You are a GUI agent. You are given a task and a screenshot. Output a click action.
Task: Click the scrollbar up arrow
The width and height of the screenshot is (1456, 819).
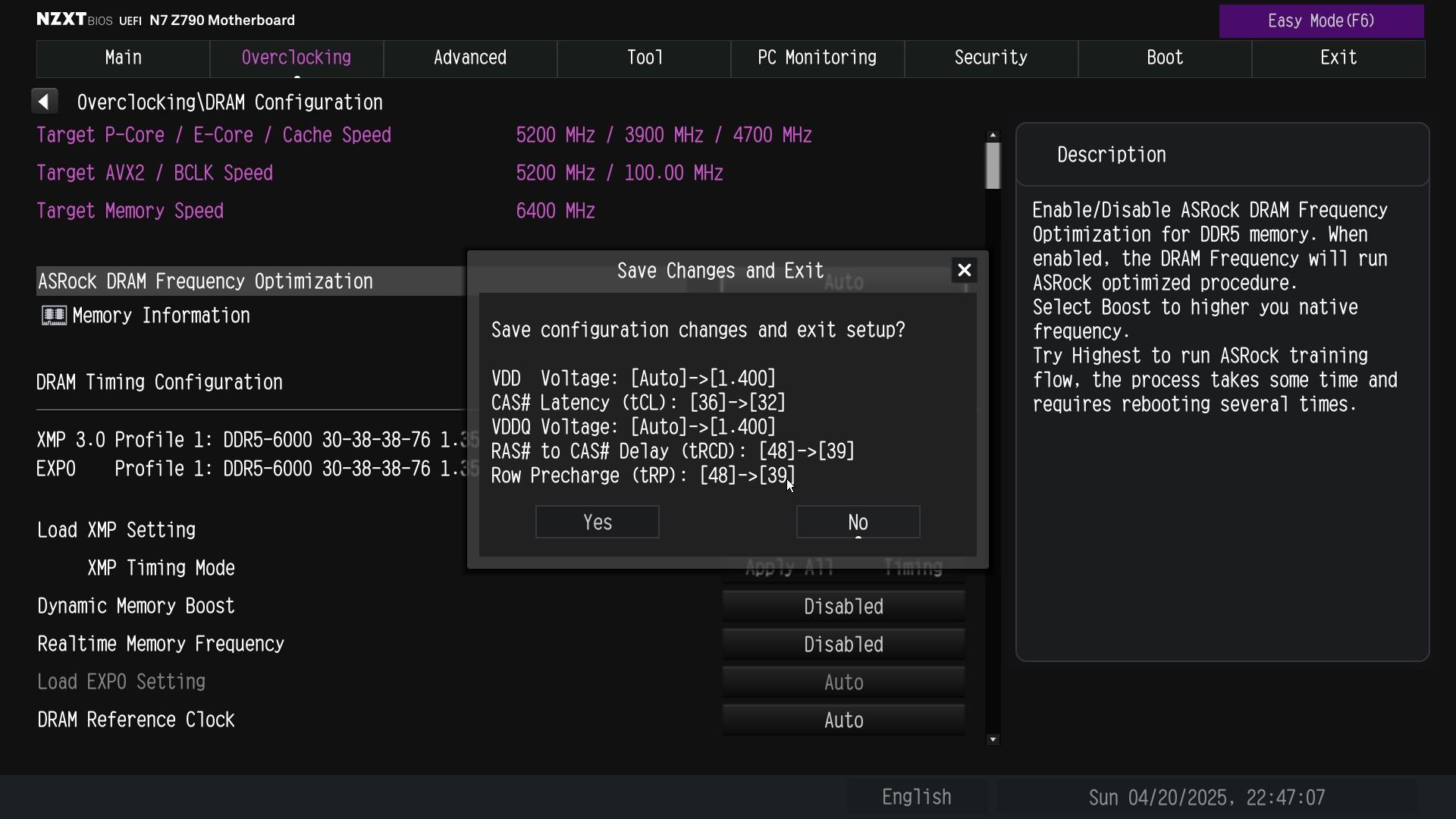[993, 135]
